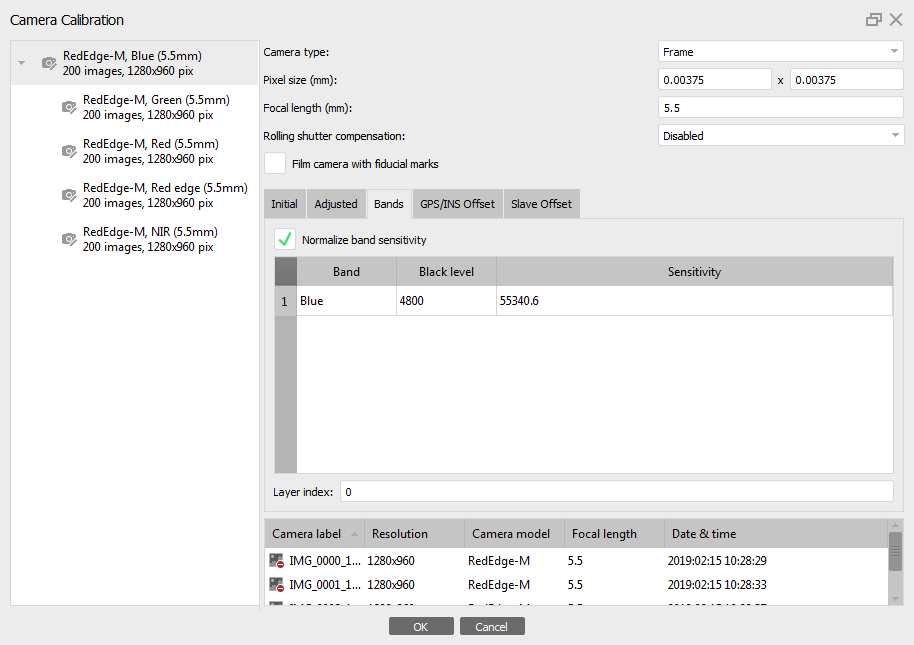Uncheck Normalize band sensitivity
This screenshot has width=914, height=645.
(285, 239)
